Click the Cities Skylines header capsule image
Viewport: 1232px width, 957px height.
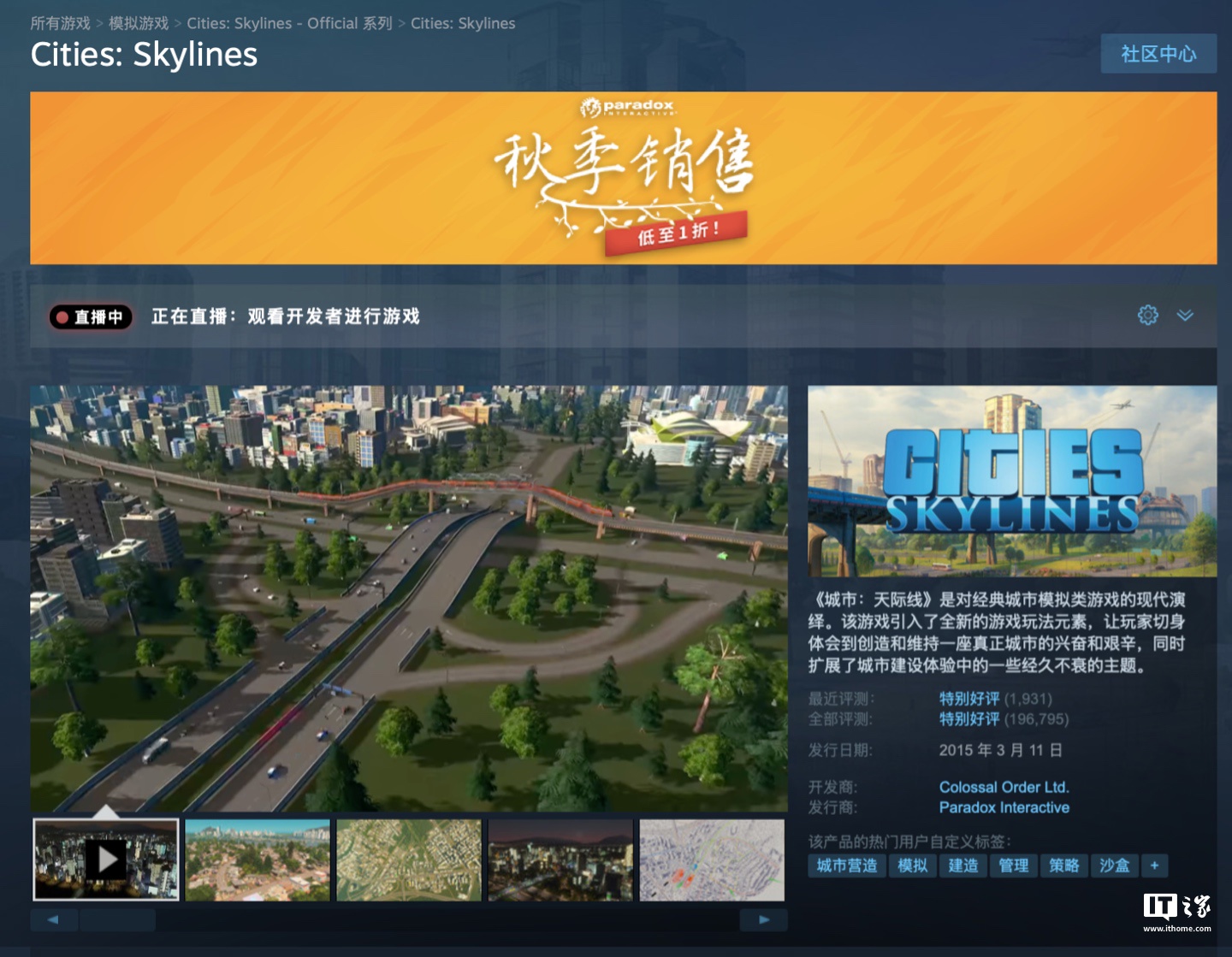click(1012, 481)
